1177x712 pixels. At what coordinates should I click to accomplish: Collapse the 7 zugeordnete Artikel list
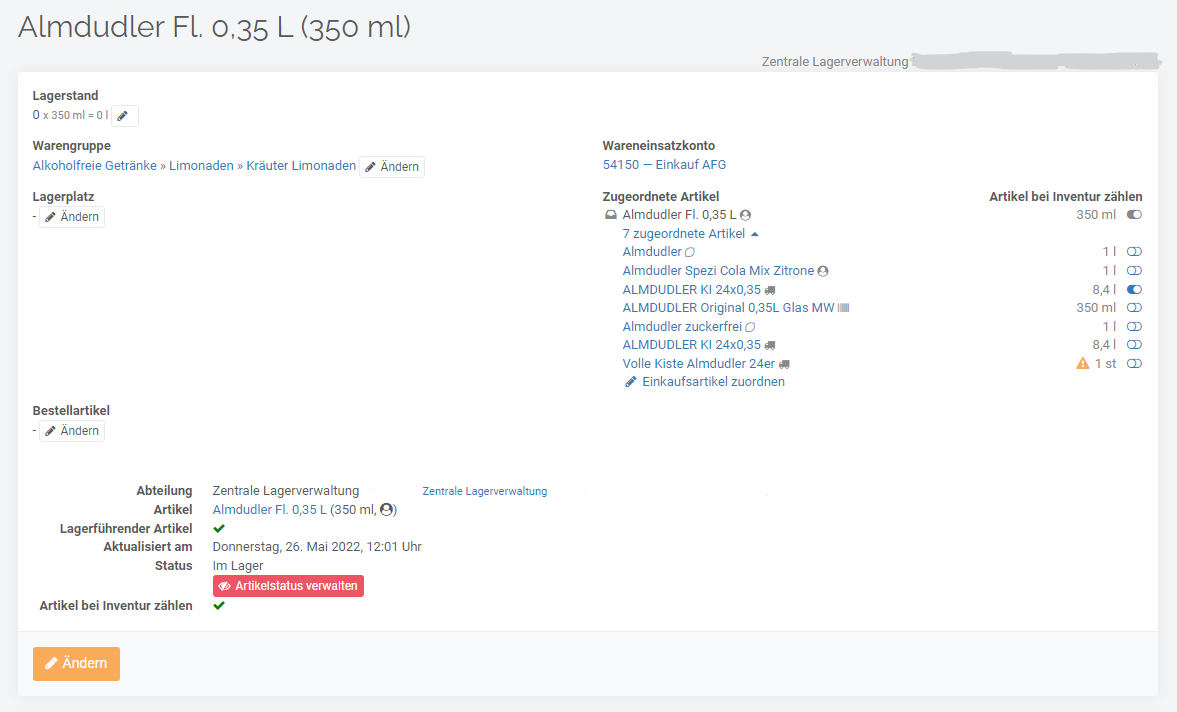tap(691, 233)
